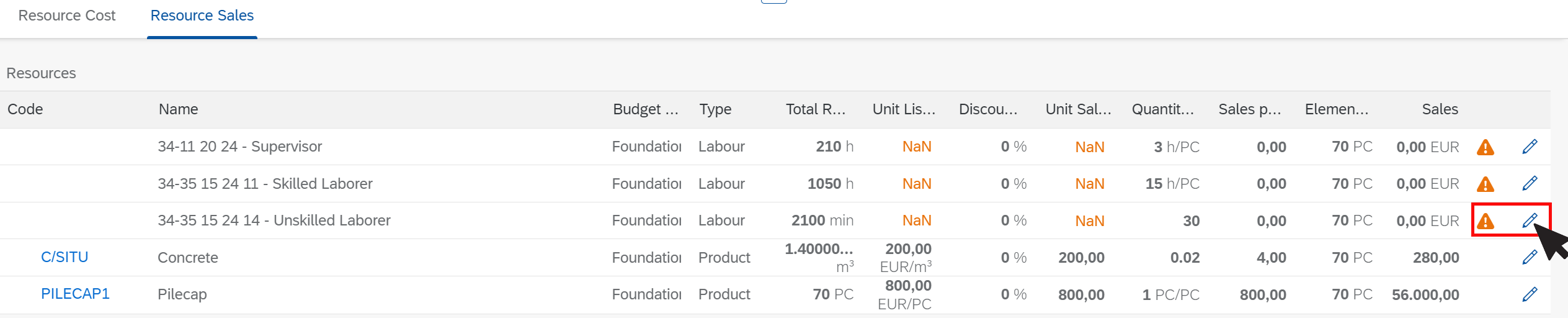The image size is (1568, 318).
Task: Edit the Supervisor resource row
Action: click(x=1530, y=147)
